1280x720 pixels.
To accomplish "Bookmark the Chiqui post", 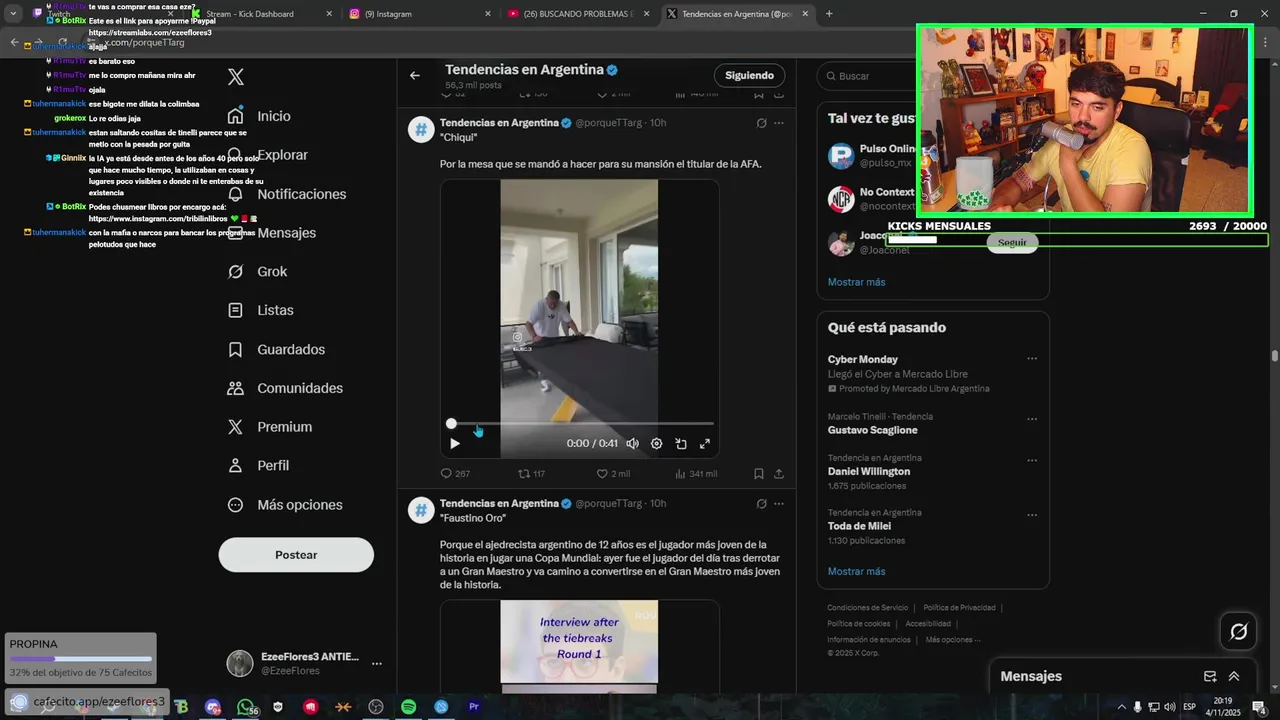I will [759, 474].
